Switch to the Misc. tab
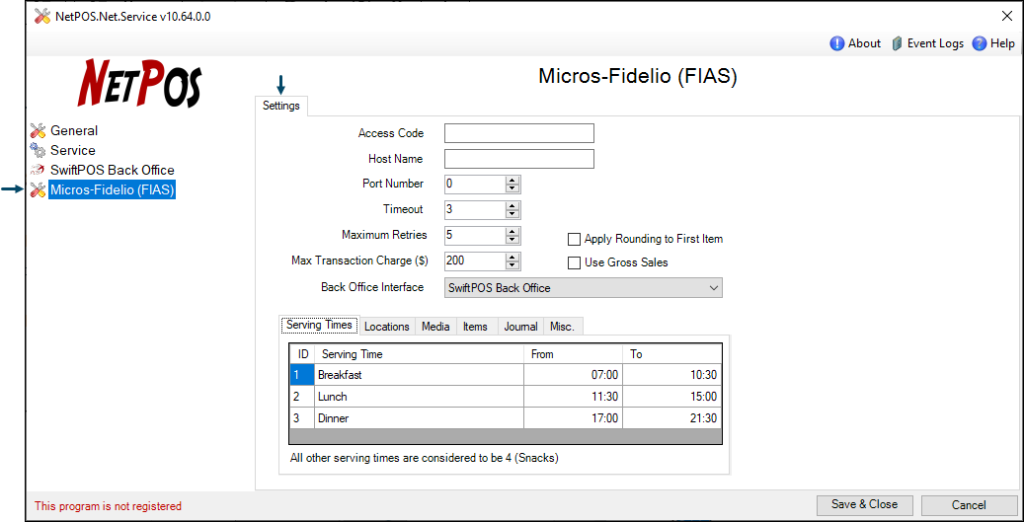The width and height of the screenshot is (1024, 522). [562, 327]
